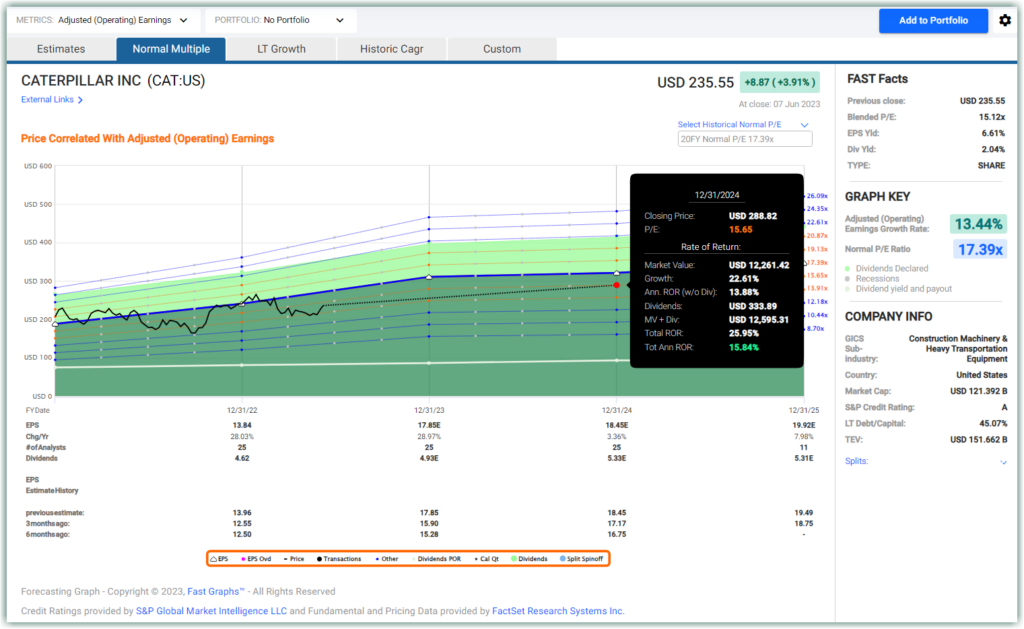Open the settings gear icon
1024x629 pixels.
pos(1005,20)
